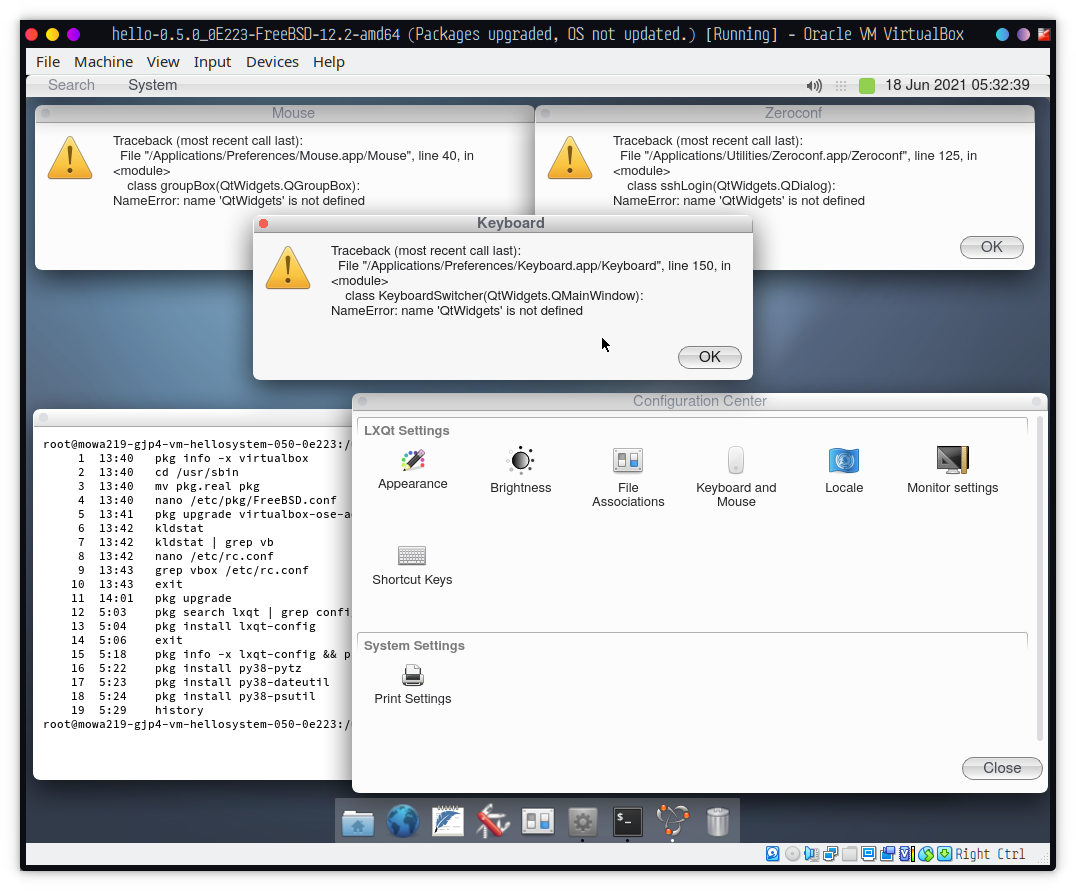1076x891 pixels.
Task: Click the globe web browser dock icon
Action: tap(402, 821)
